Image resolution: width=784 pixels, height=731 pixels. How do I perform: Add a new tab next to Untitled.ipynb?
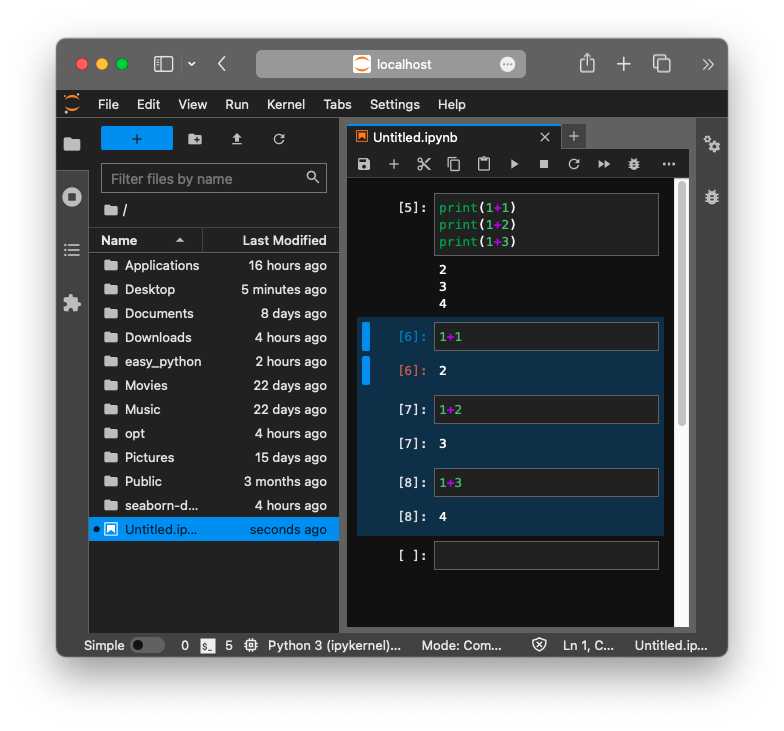click(574, 136)
